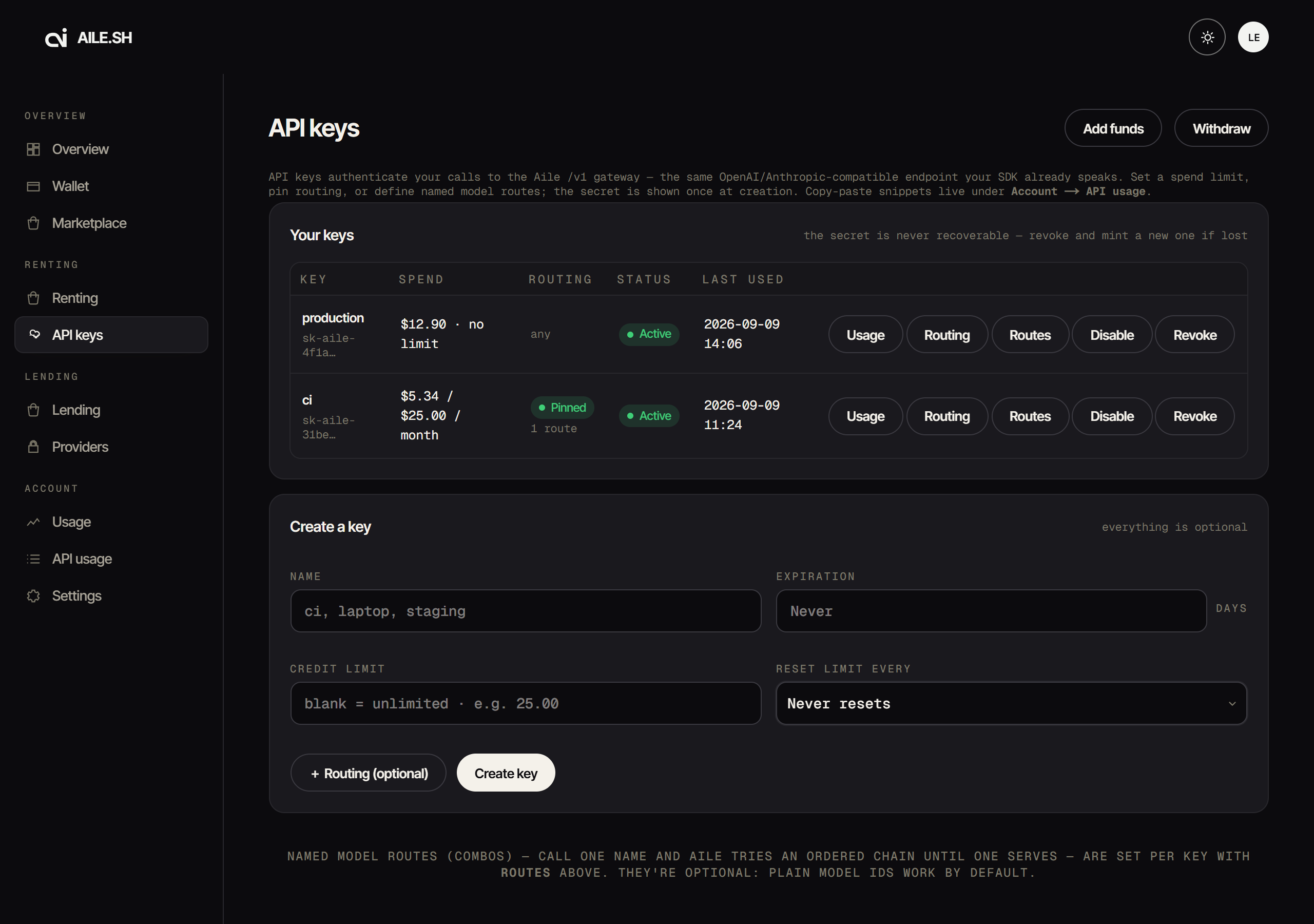
Task: Click the Active status of ci key
Action: coord(649,416)
